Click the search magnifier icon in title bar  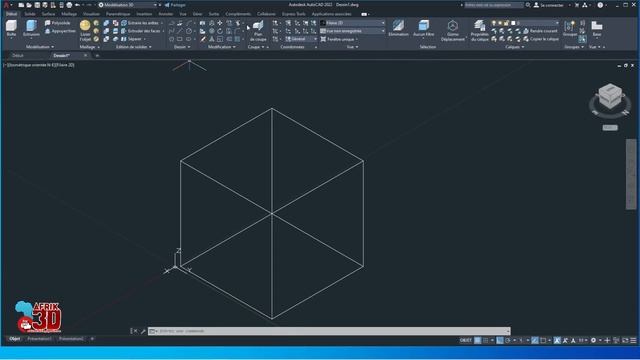tap(528, 5)
